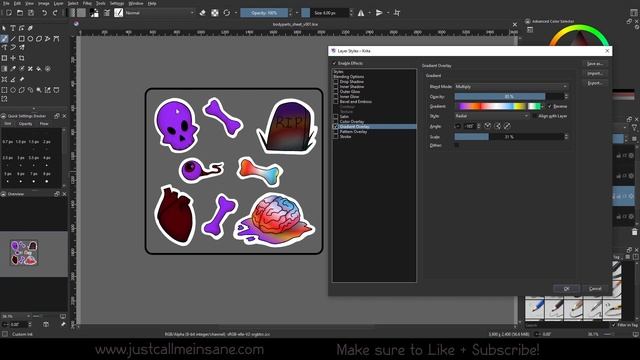Toggle Align with Layer checkbox
This screenshot has width=640, height=360.
535,116
